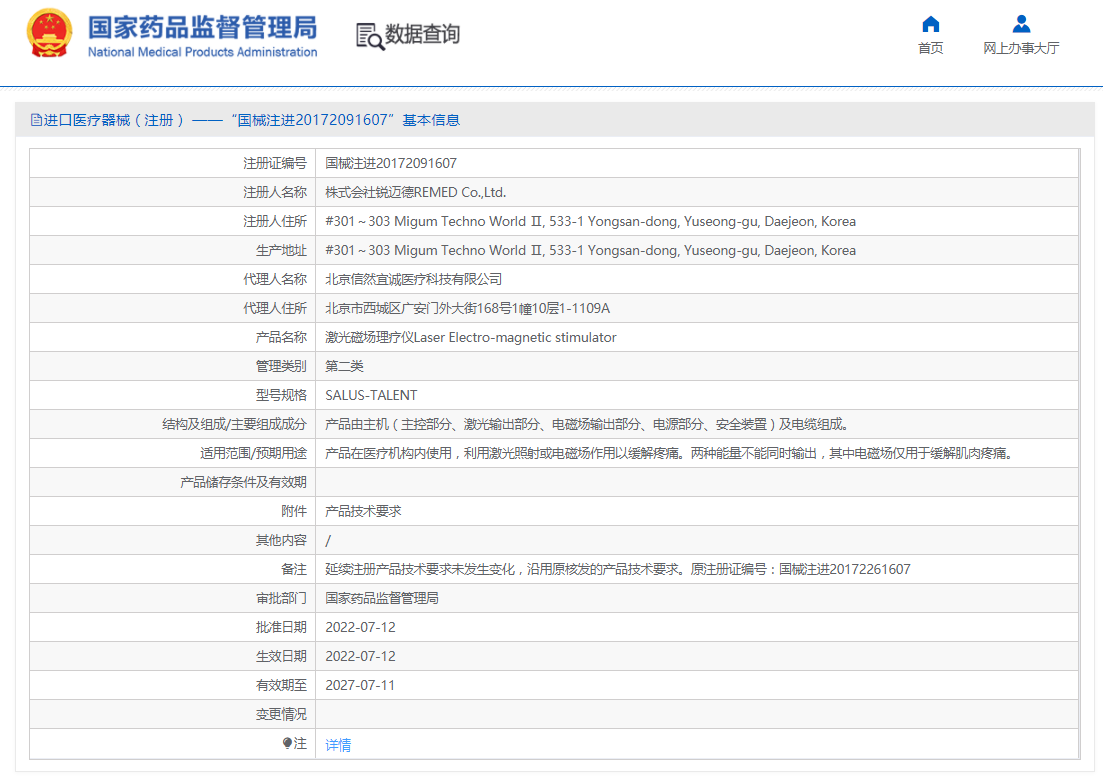Click the 产品储存条件及有效期 label

pyautogui.click(x=243, y=482)
